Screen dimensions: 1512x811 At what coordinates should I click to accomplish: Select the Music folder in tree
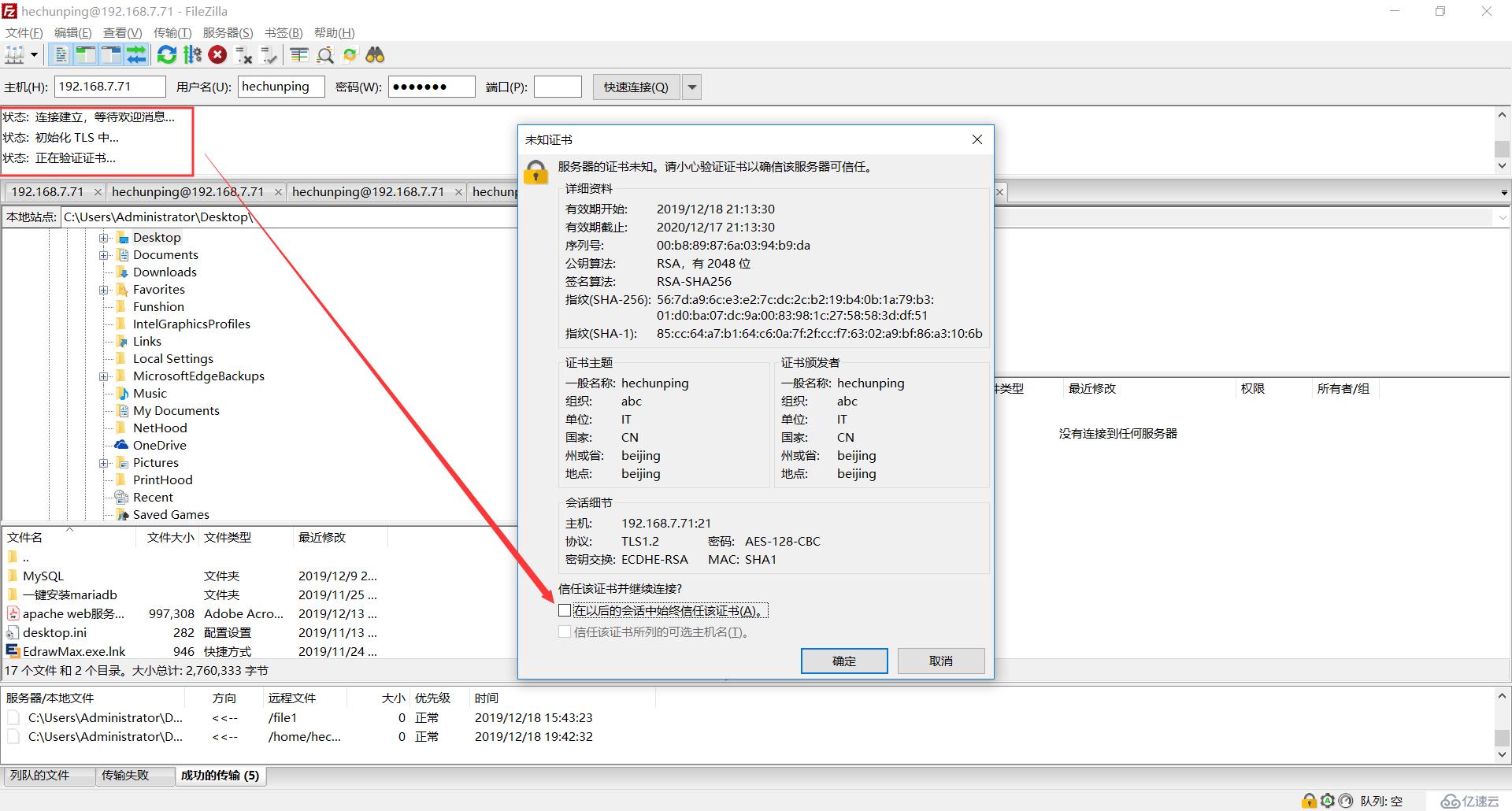[150, 394]
